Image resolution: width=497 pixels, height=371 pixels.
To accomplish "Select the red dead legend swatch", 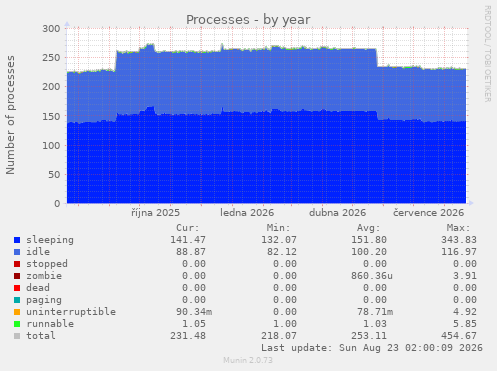I will point(17,288).
